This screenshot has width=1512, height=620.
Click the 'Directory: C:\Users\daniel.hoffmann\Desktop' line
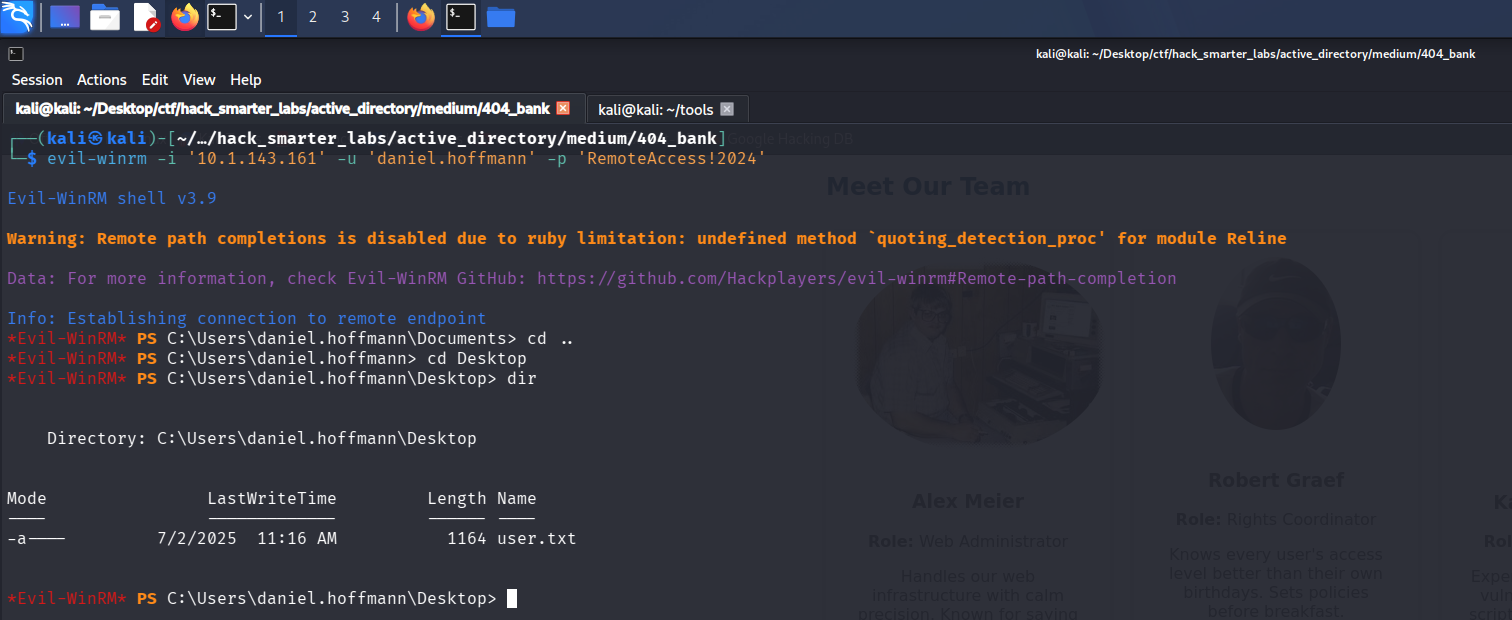[262, 438]
